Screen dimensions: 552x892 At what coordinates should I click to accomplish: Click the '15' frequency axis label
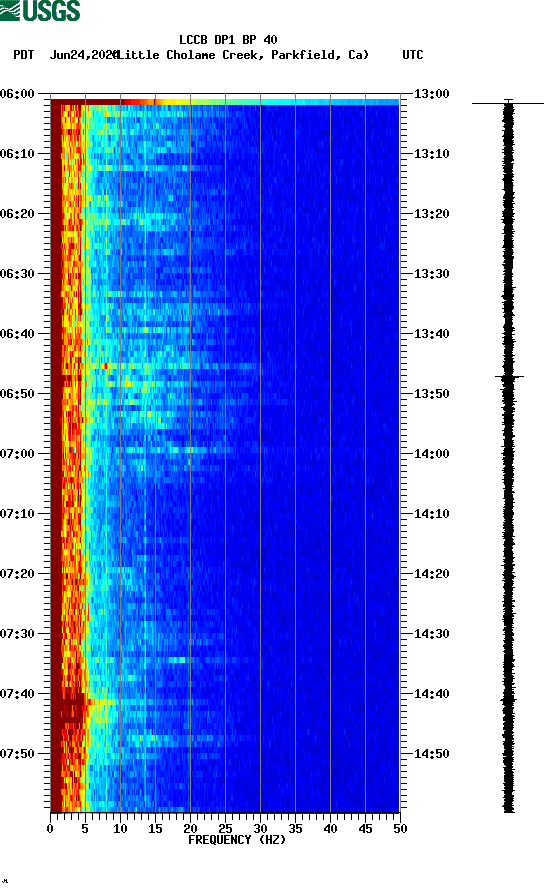tap(155, 829)
